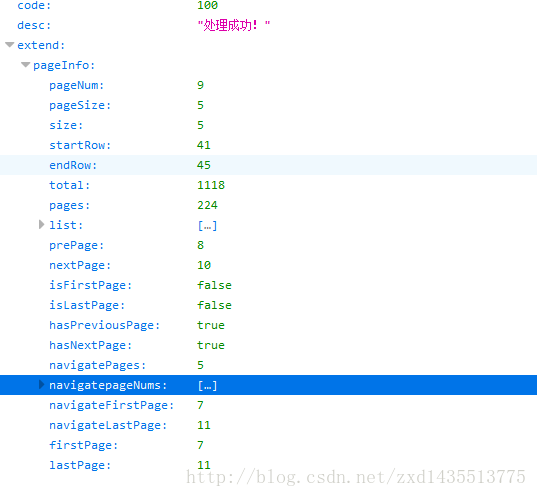The image size is (537, 497).
Task: Click the isLastPage value false
Action: pyautogui.click(x=214, y=305)
